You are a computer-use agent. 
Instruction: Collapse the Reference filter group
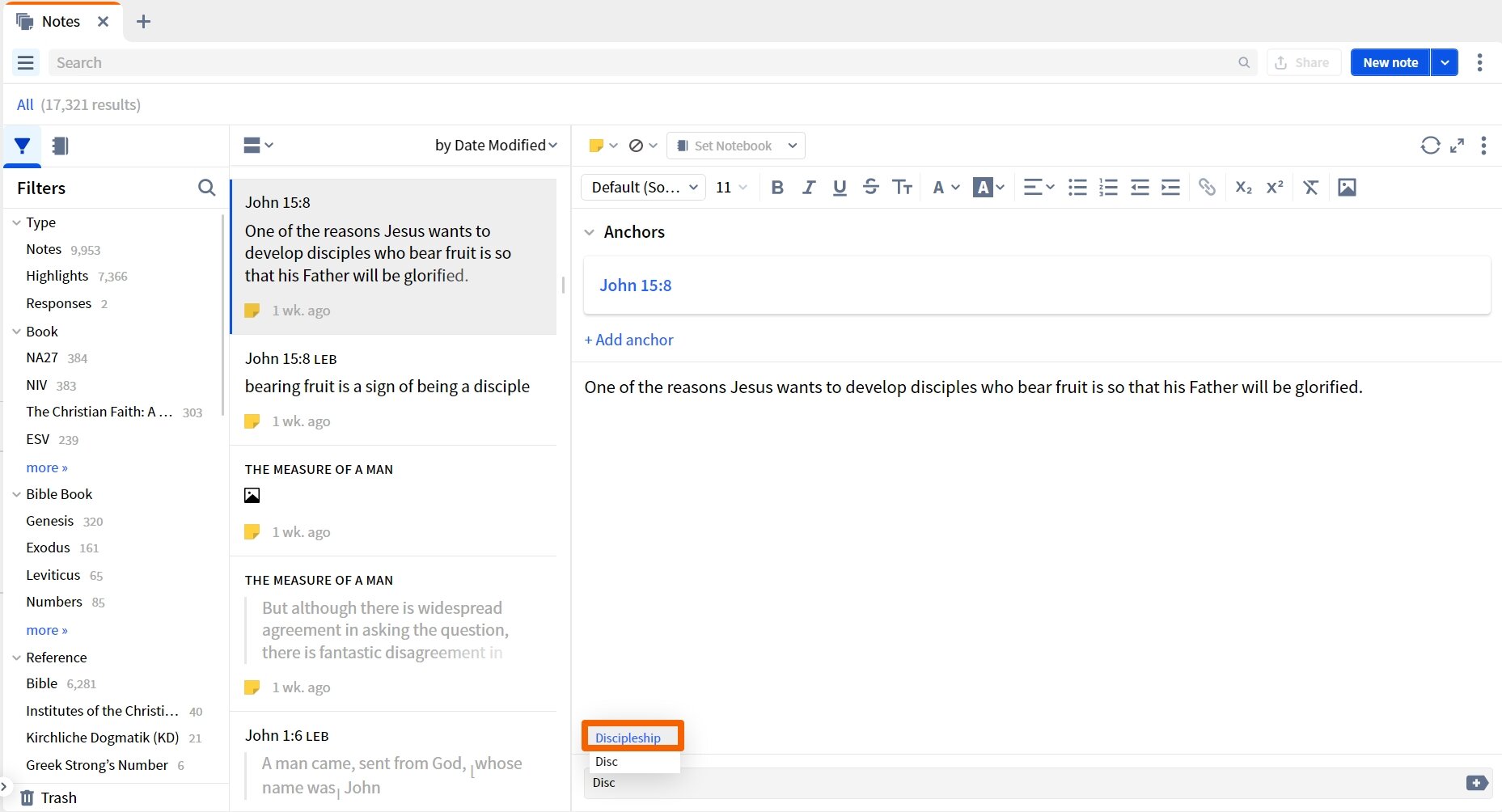[16, 658]
